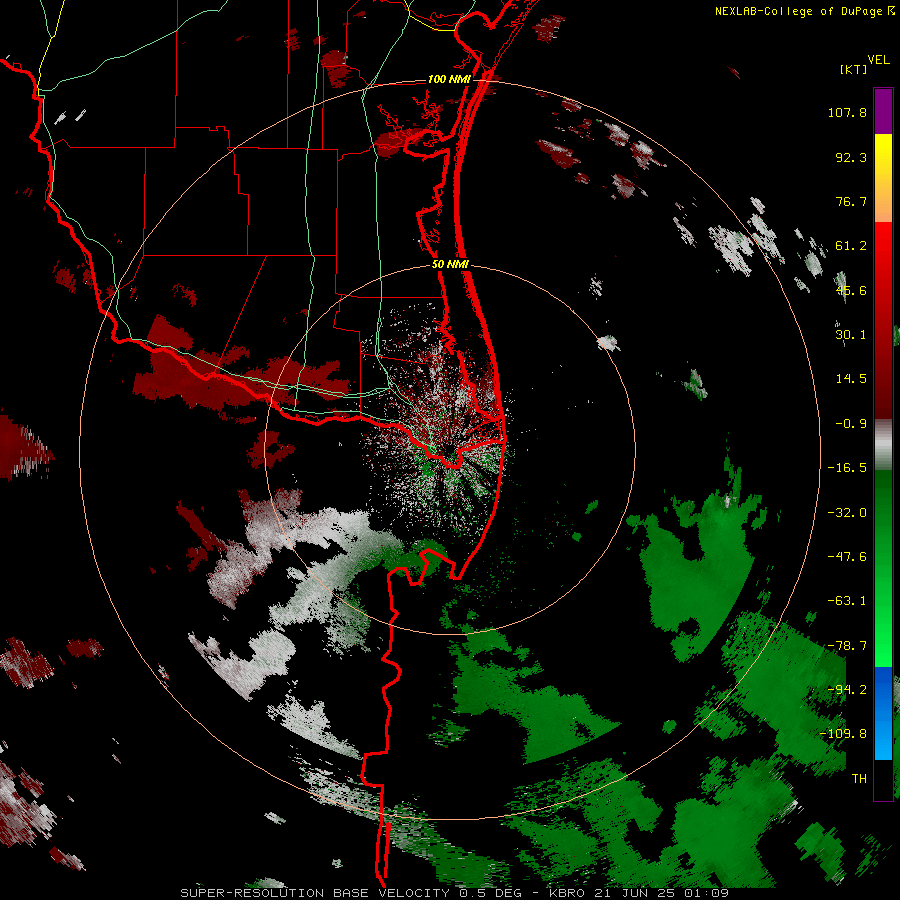Click the -63.1 value on velocity scale
The height and width of the screenshot is (900, 900).
(847, 601)
